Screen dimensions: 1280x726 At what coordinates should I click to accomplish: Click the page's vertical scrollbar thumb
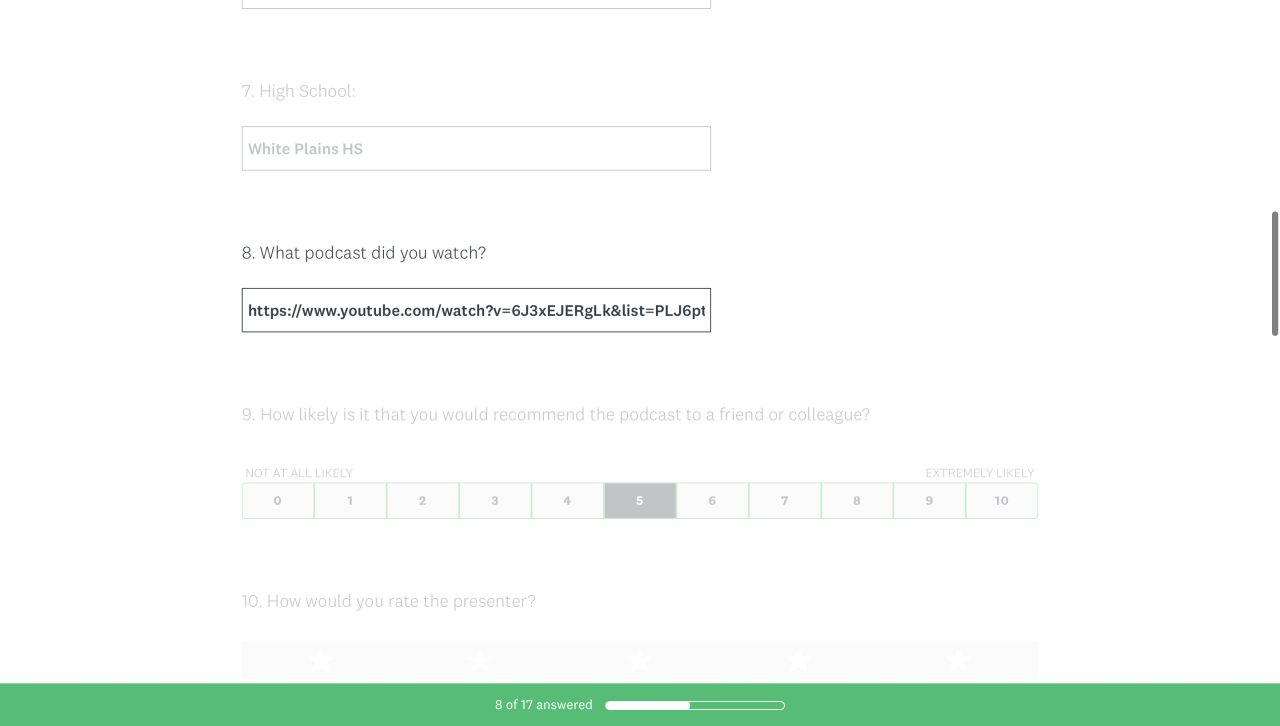tap(1275, 273)
